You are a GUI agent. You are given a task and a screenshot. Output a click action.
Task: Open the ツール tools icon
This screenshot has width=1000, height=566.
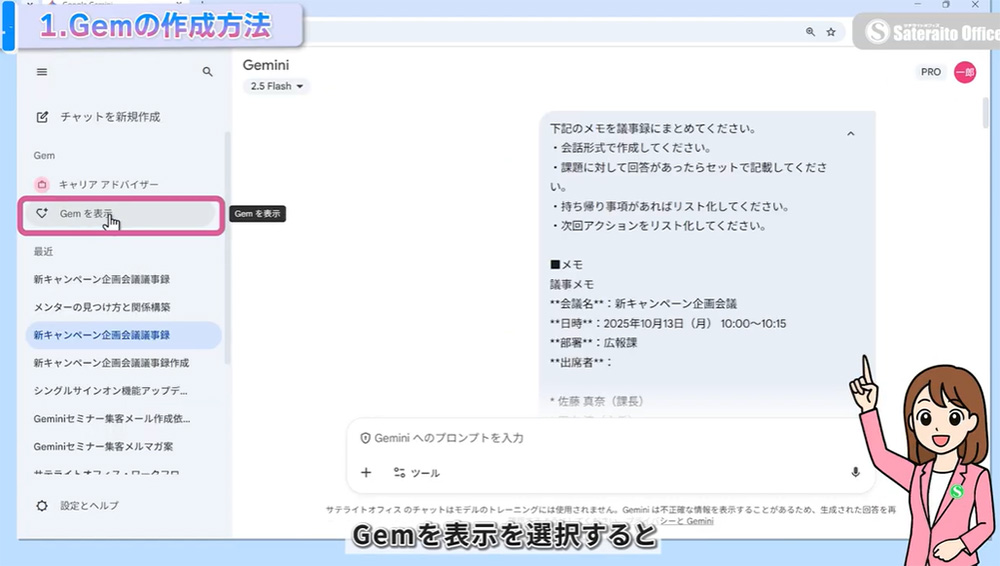pyautogui.click(x=399, y=472)
